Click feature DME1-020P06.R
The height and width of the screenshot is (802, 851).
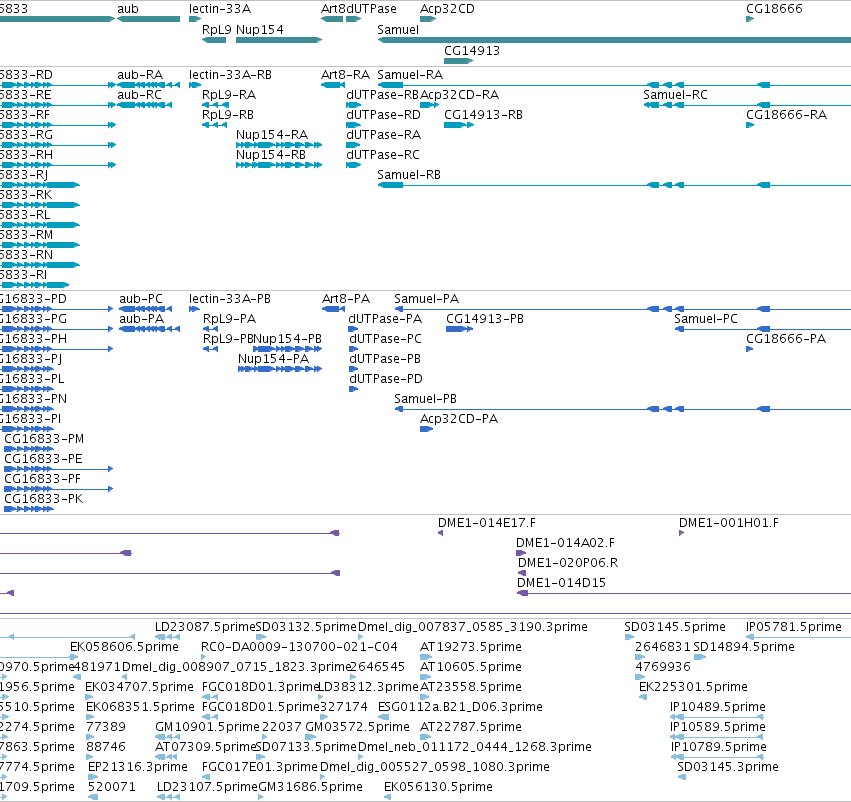[x=568, y=563]
